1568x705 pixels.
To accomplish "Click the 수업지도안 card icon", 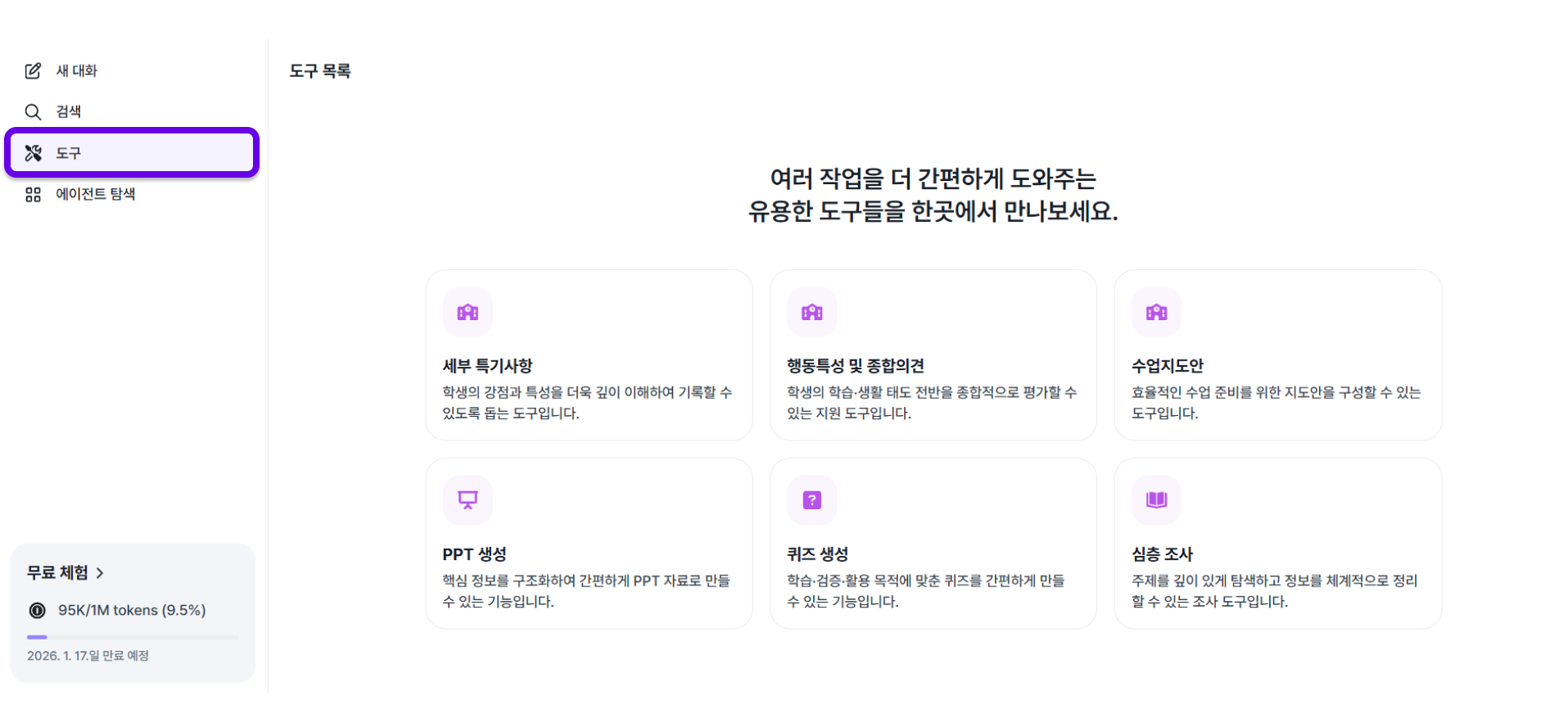I will [x=1156, y=312].
